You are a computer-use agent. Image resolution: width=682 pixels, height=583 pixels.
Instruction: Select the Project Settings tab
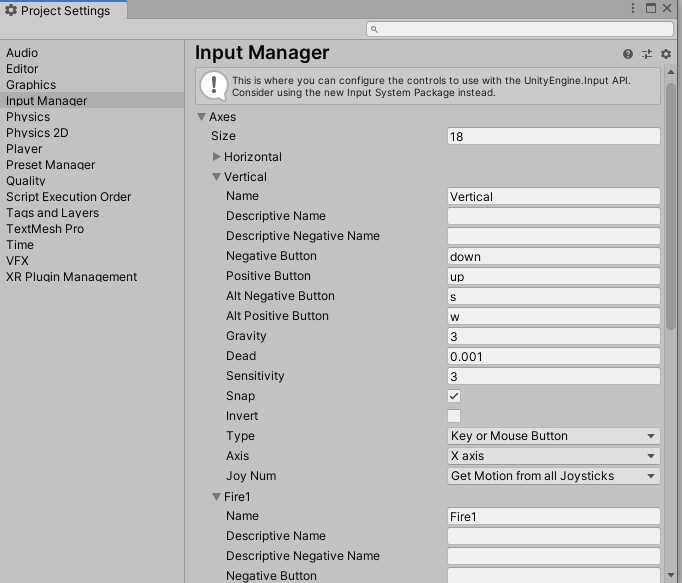coord(64,10)
